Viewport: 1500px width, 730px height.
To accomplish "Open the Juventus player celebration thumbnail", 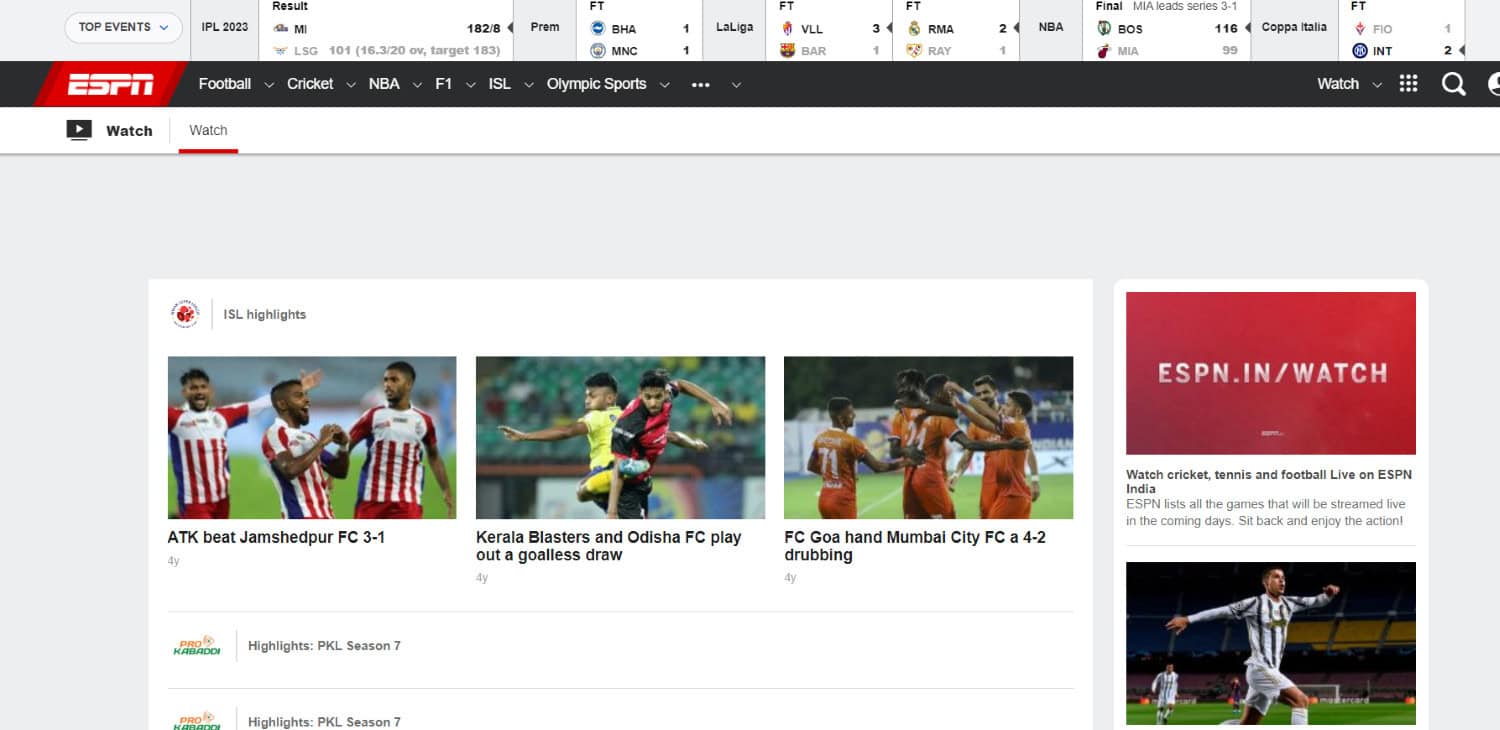I will (1271, 643).
